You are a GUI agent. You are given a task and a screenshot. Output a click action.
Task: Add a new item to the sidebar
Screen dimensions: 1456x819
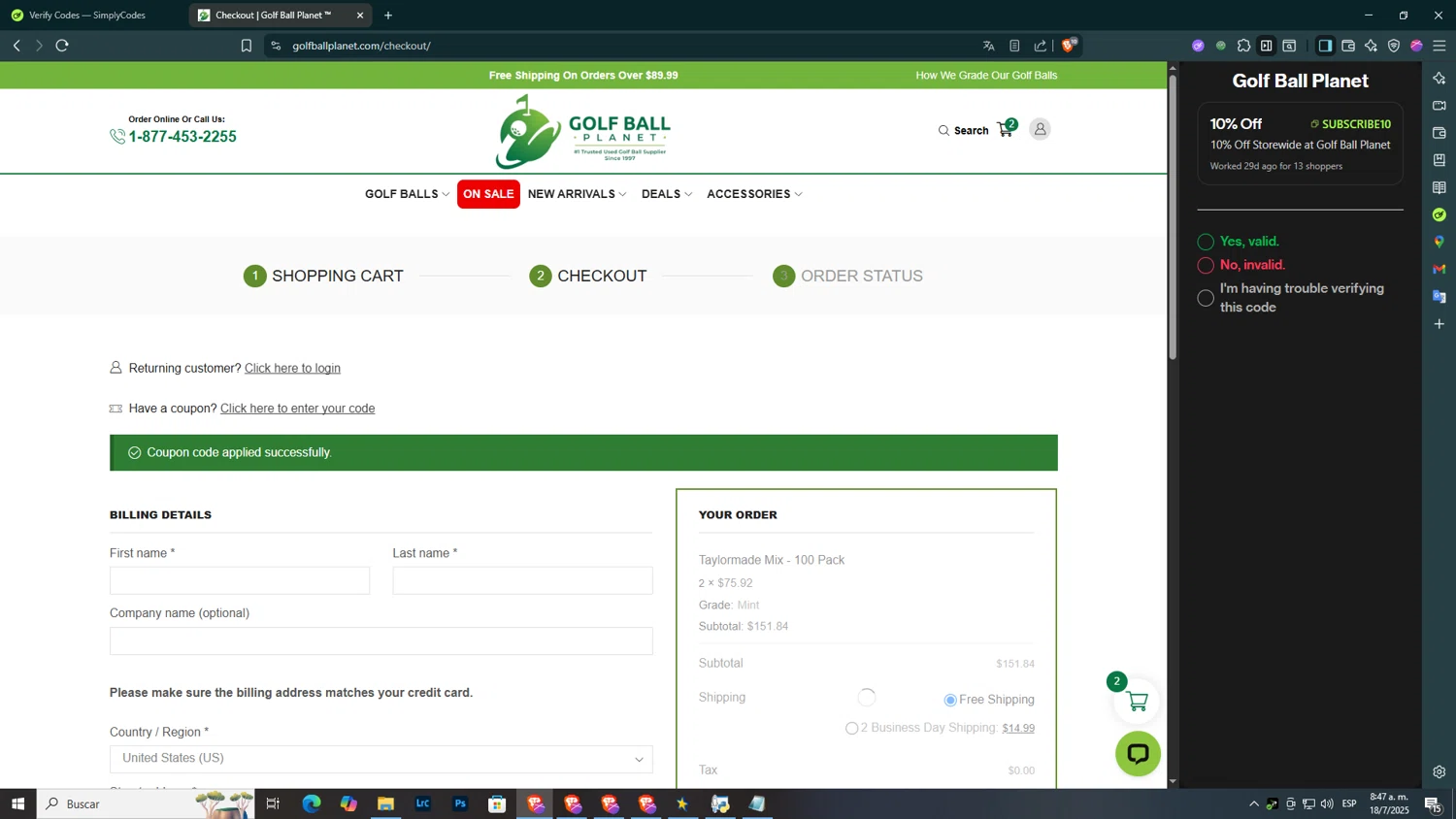(x=1439, y=323)
